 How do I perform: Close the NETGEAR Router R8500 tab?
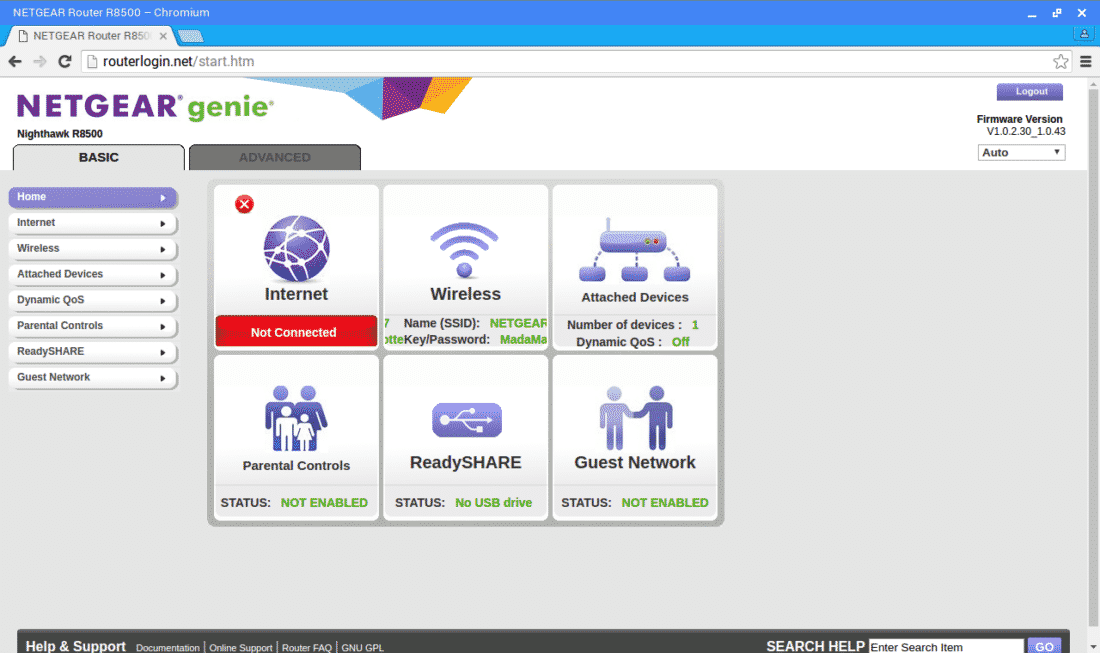[x=163, y=36]
